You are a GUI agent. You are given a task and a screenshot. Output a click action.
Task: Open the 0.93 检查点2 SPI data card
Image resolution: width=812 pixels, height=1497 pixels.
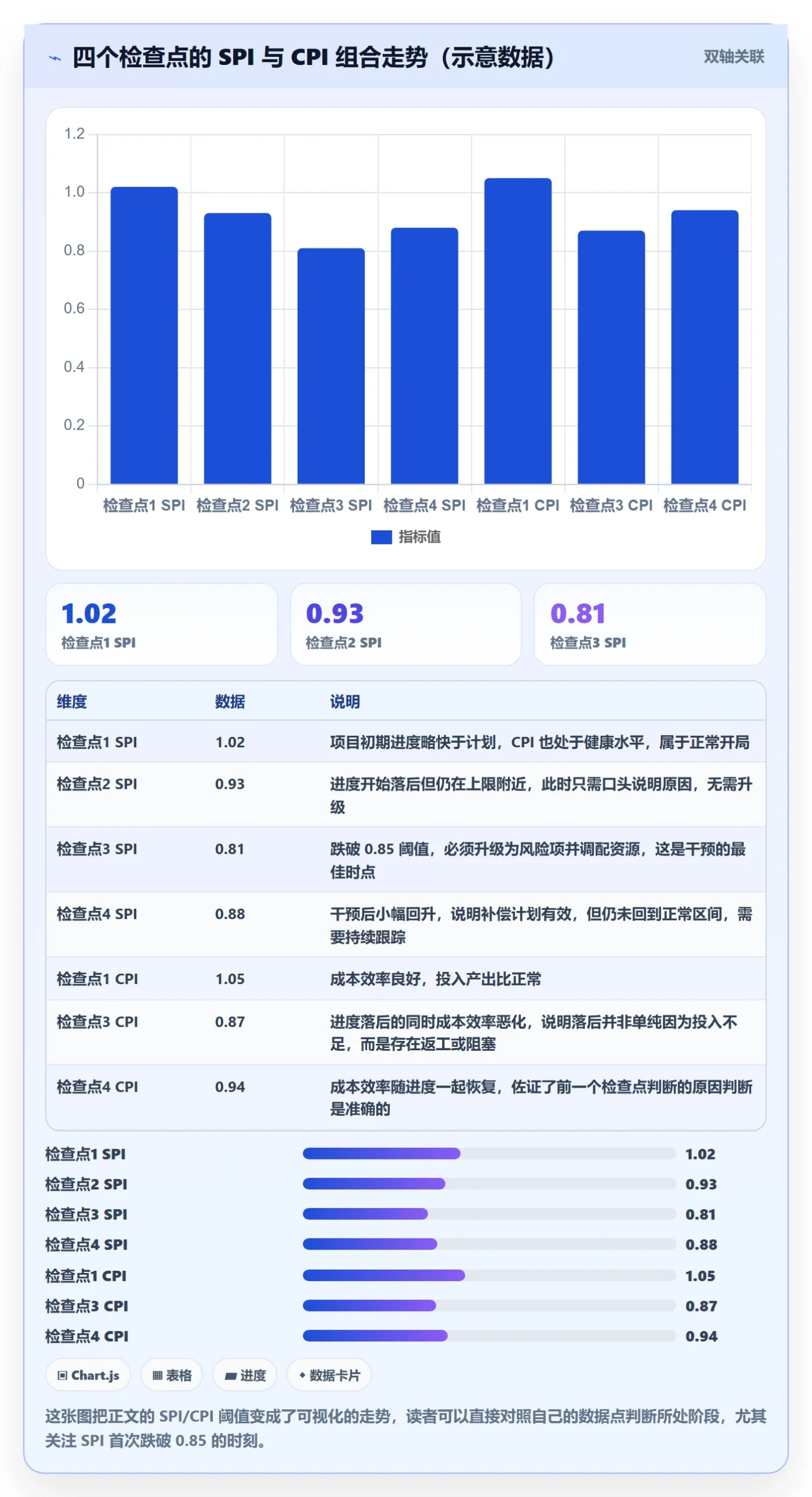click(406, 624)
